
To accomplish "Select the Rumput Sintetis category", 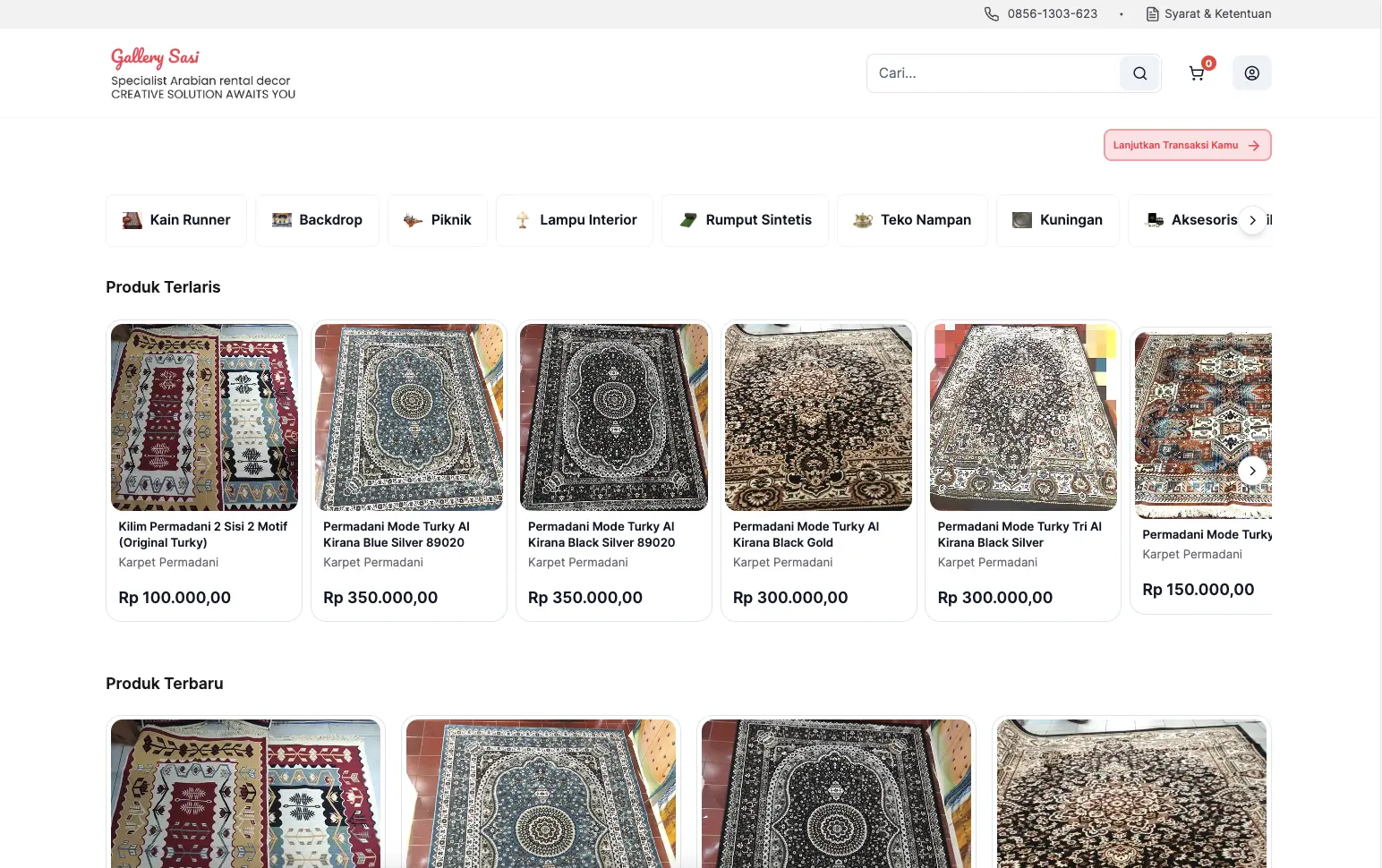I will [746, 220].
